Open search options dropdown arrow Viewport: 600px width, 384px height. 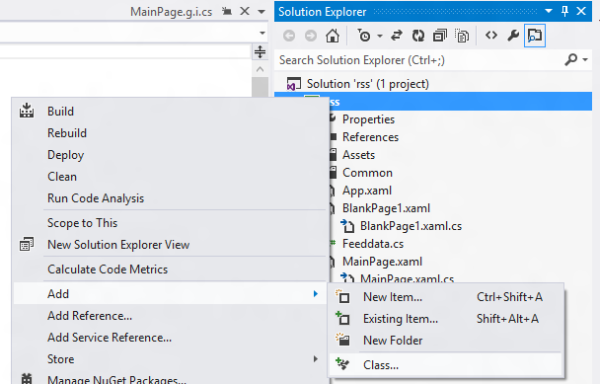(x=585, y=60)
